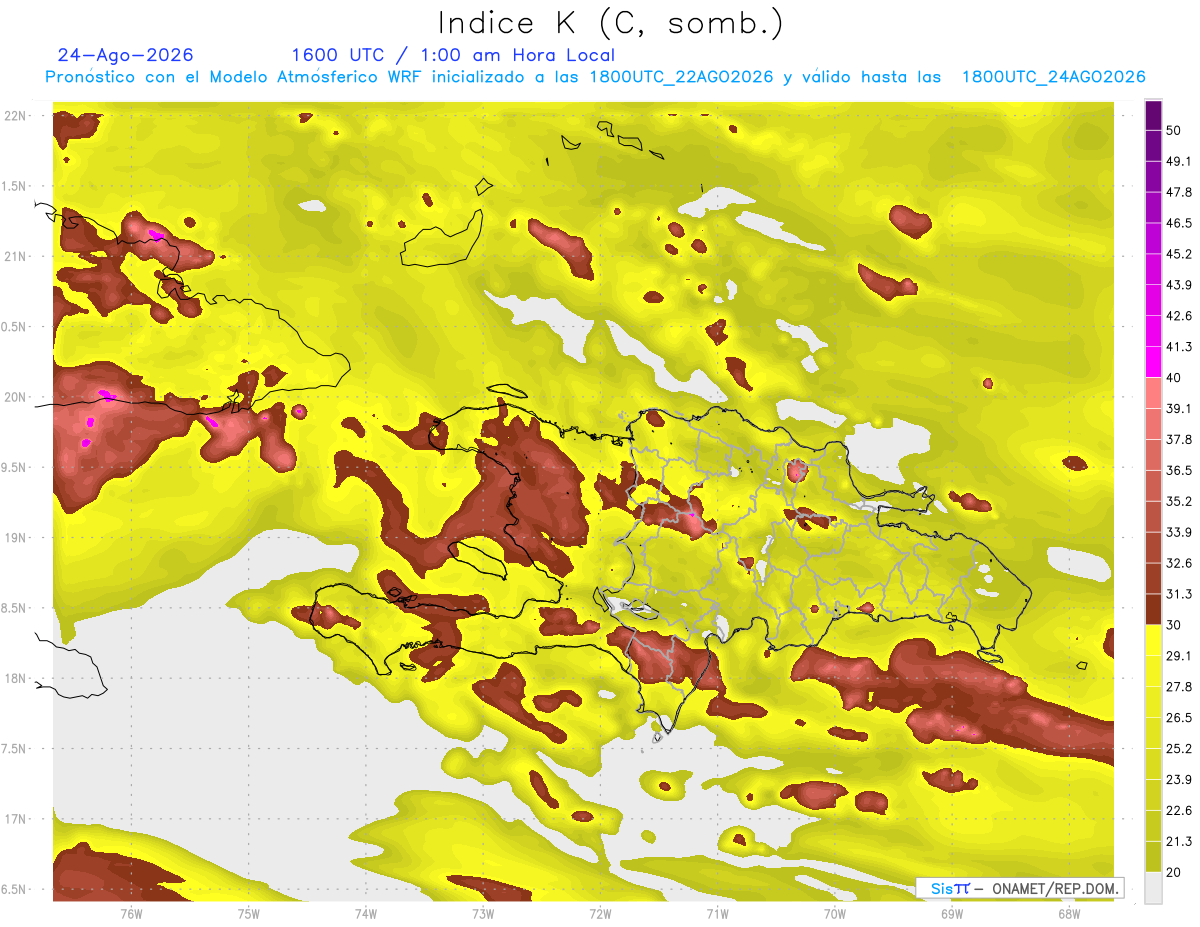The image size is (1200, 927).
Task: Click the colorbar value "23.9"
Action: point(1178,780)
